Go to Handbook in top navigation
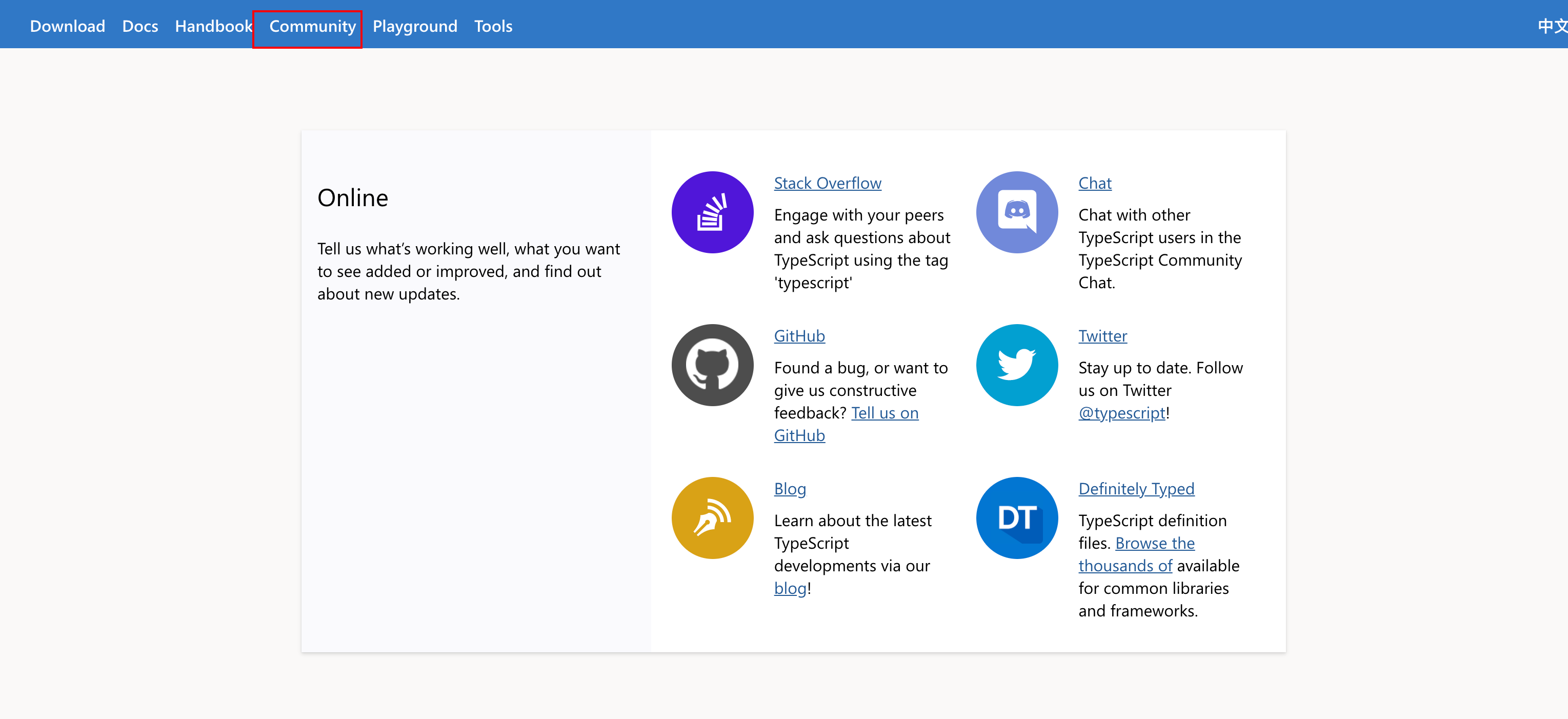 [213, 26]
